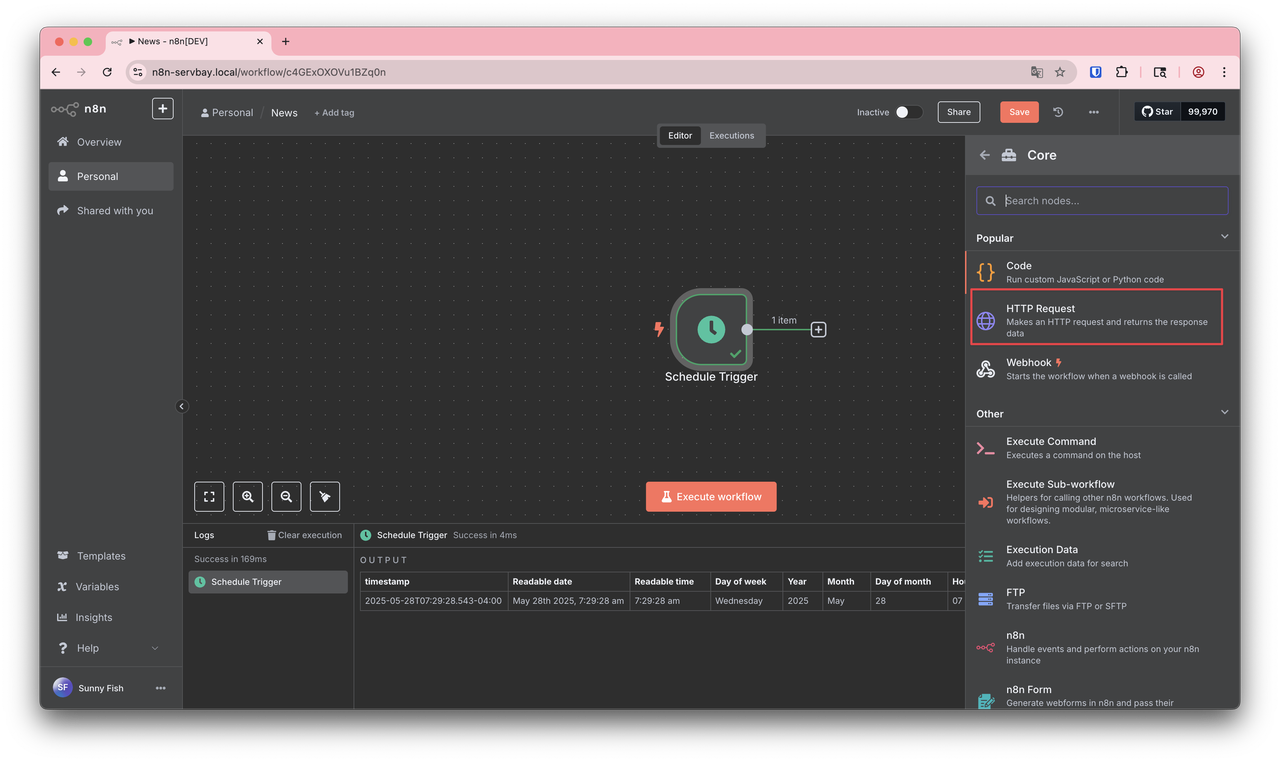Screen dimensions: 1280x762
Task: Zoom in on canvas
Action: coord(248,496)
